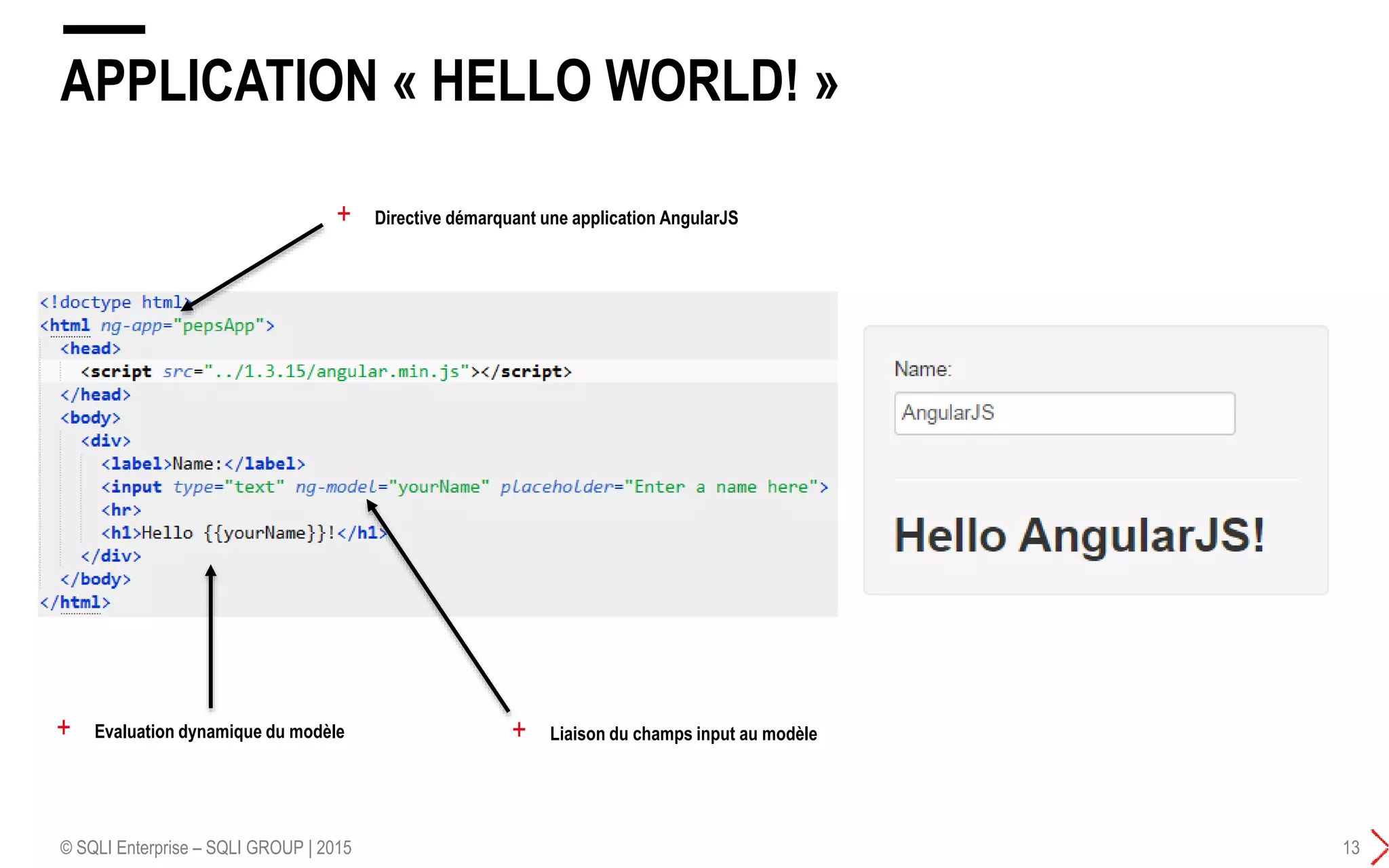Click the opening '<head>' code line
1389x868 pixels.
coord(90,349)
